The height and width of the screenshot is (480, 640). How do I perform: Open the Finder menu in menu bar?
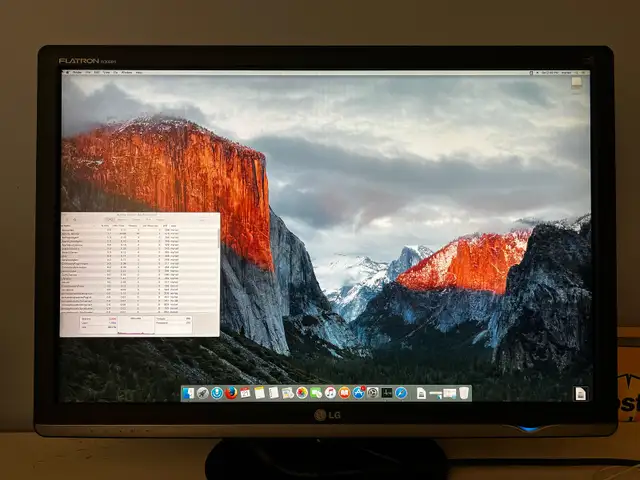point(77,73)
